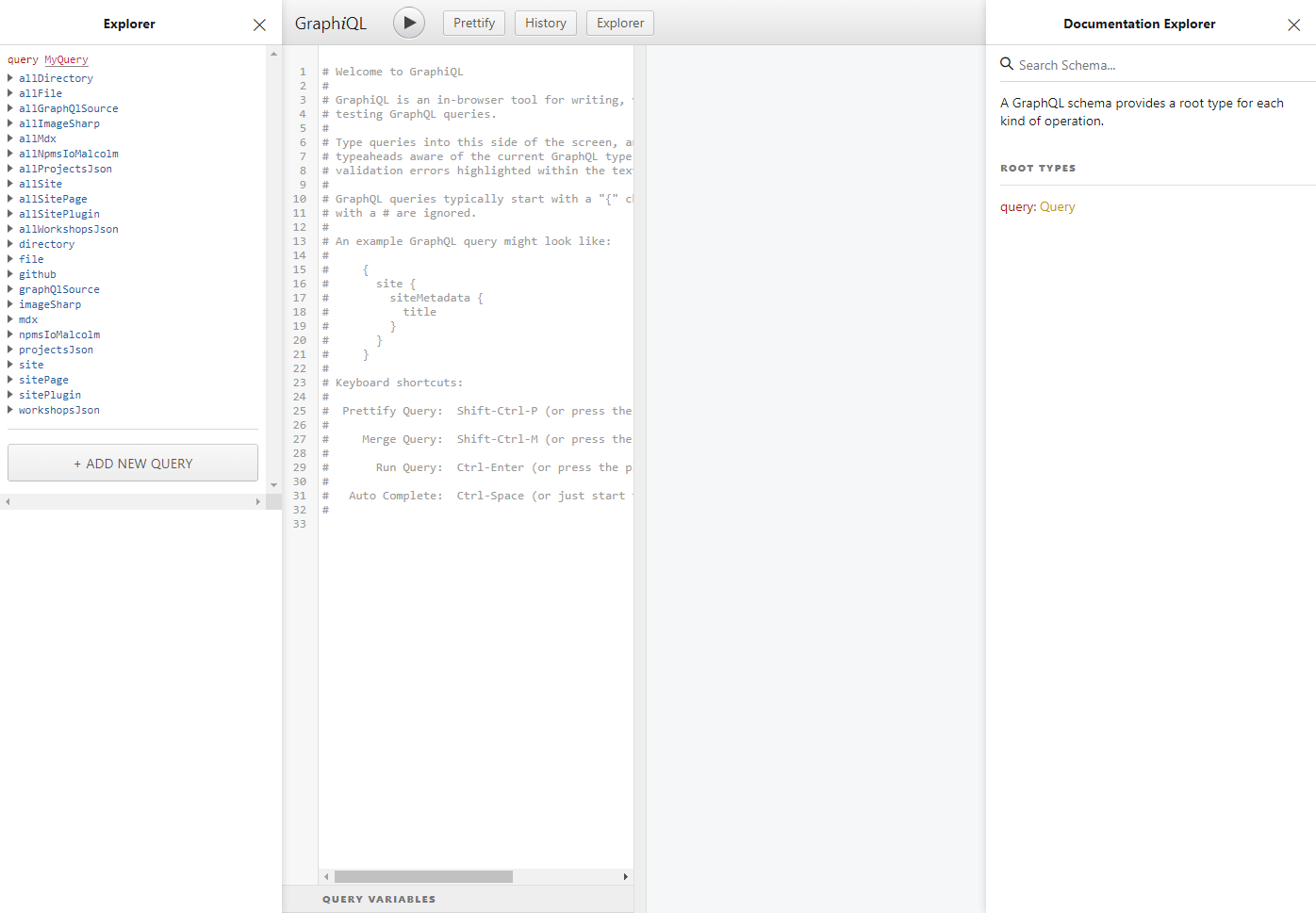The height and width of the screenshot is (913, 1316).
Task: Expand the allDirectory field
Action: click(x=50, y=78)
